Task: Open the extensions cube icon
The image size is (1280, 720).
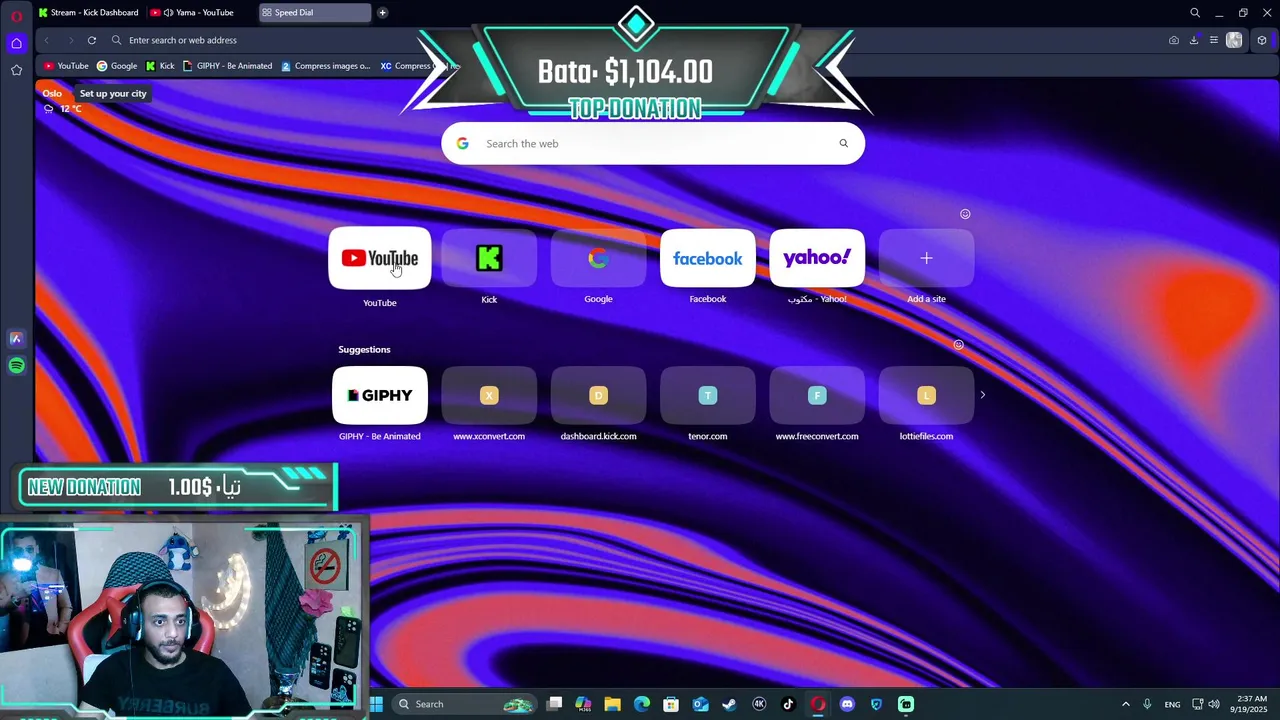Action: [1262, 40]
